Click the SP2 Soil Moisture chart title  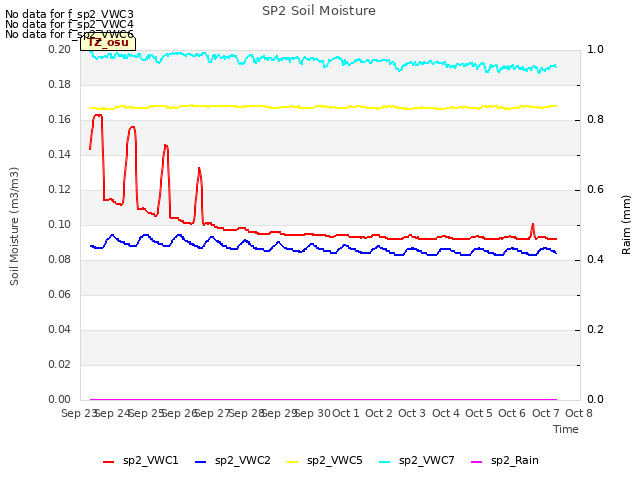click(319, 11)
